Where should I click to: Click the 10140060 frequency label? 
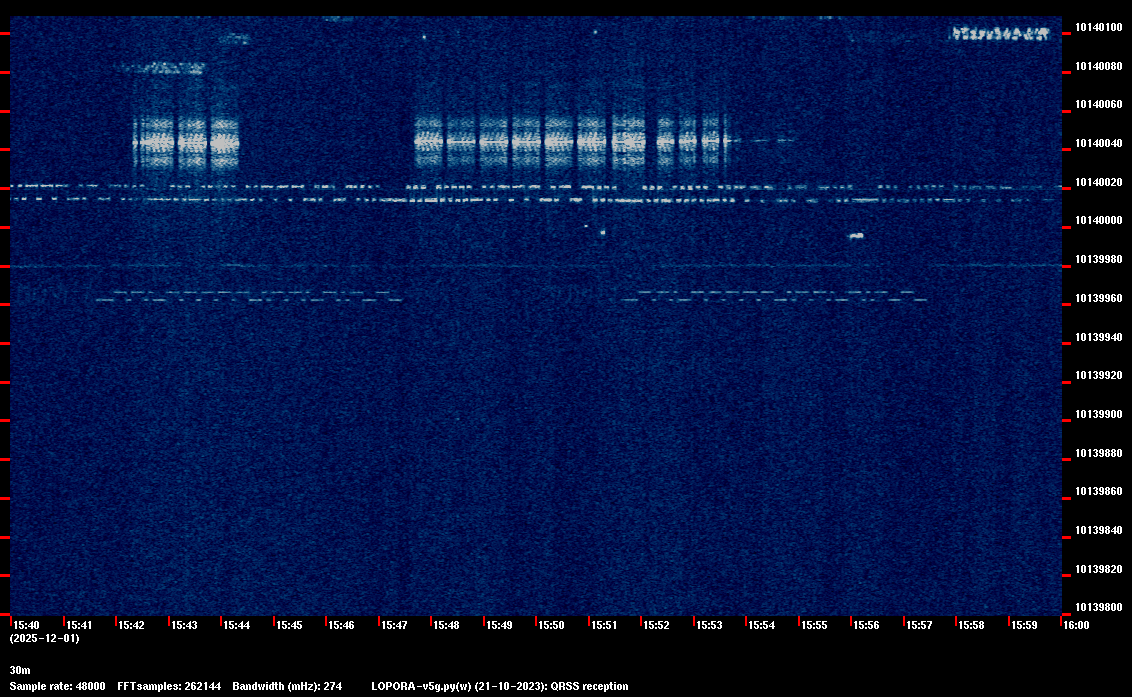[x=1099, y=105]
